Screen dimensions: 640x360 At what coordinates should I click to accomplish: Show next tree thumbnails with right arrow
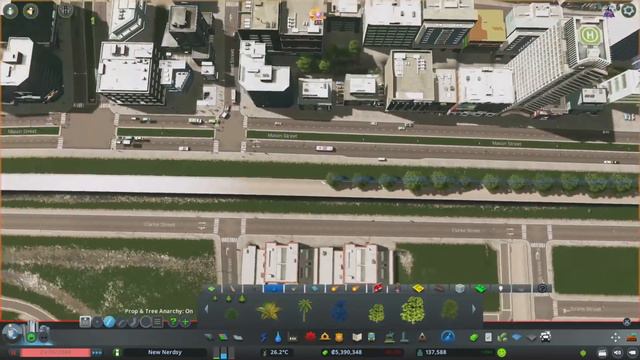(x=473, y=309)
